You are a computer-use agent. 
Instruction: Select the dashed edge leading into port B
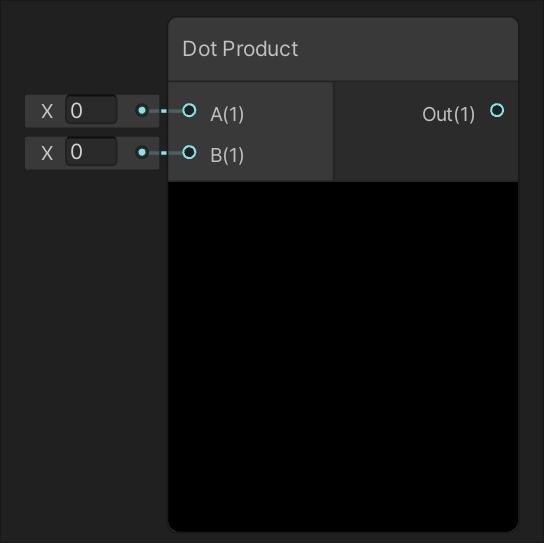pos(166,153)
